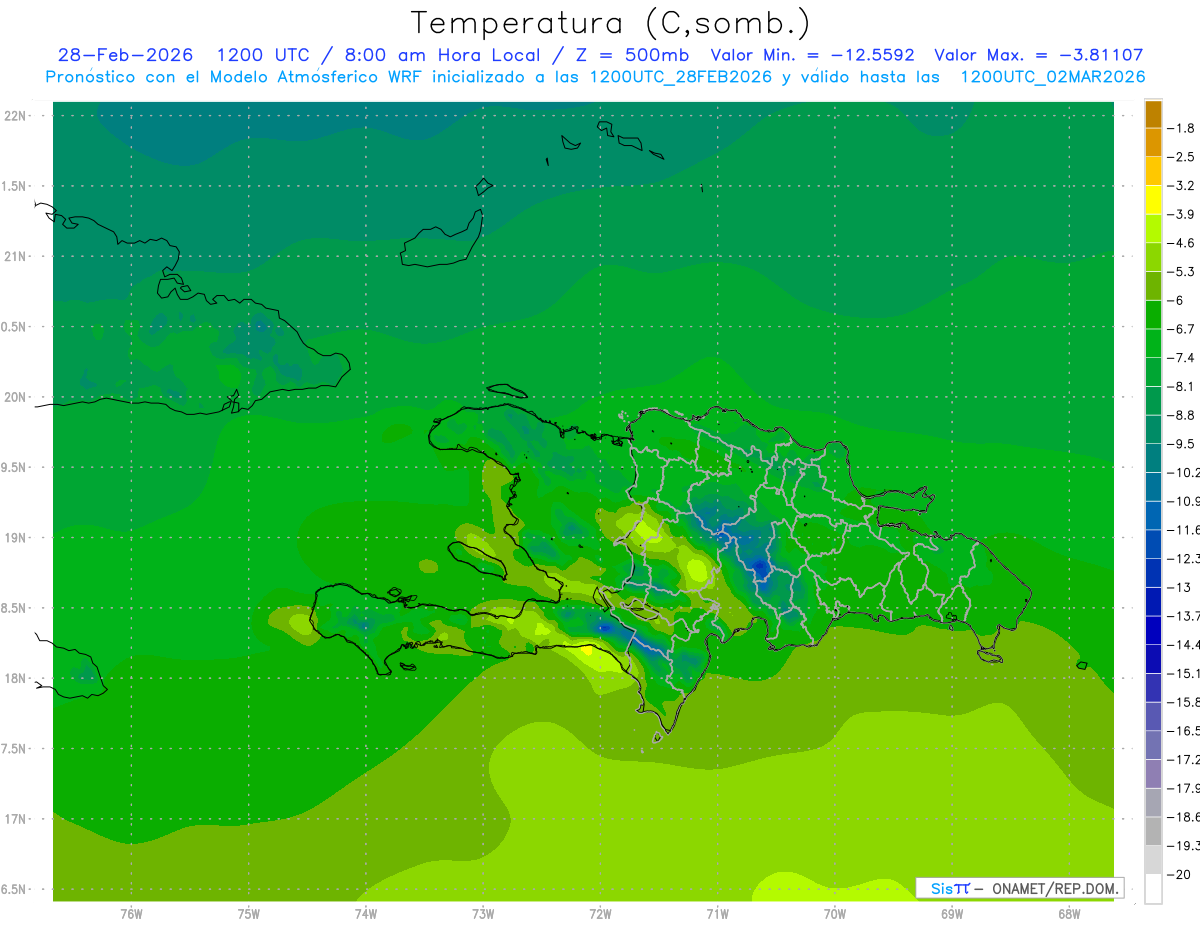Screen dimensions: 1200x927
Task: Click the "18N" latitude axis label
Action: click(x=16, y=679)
